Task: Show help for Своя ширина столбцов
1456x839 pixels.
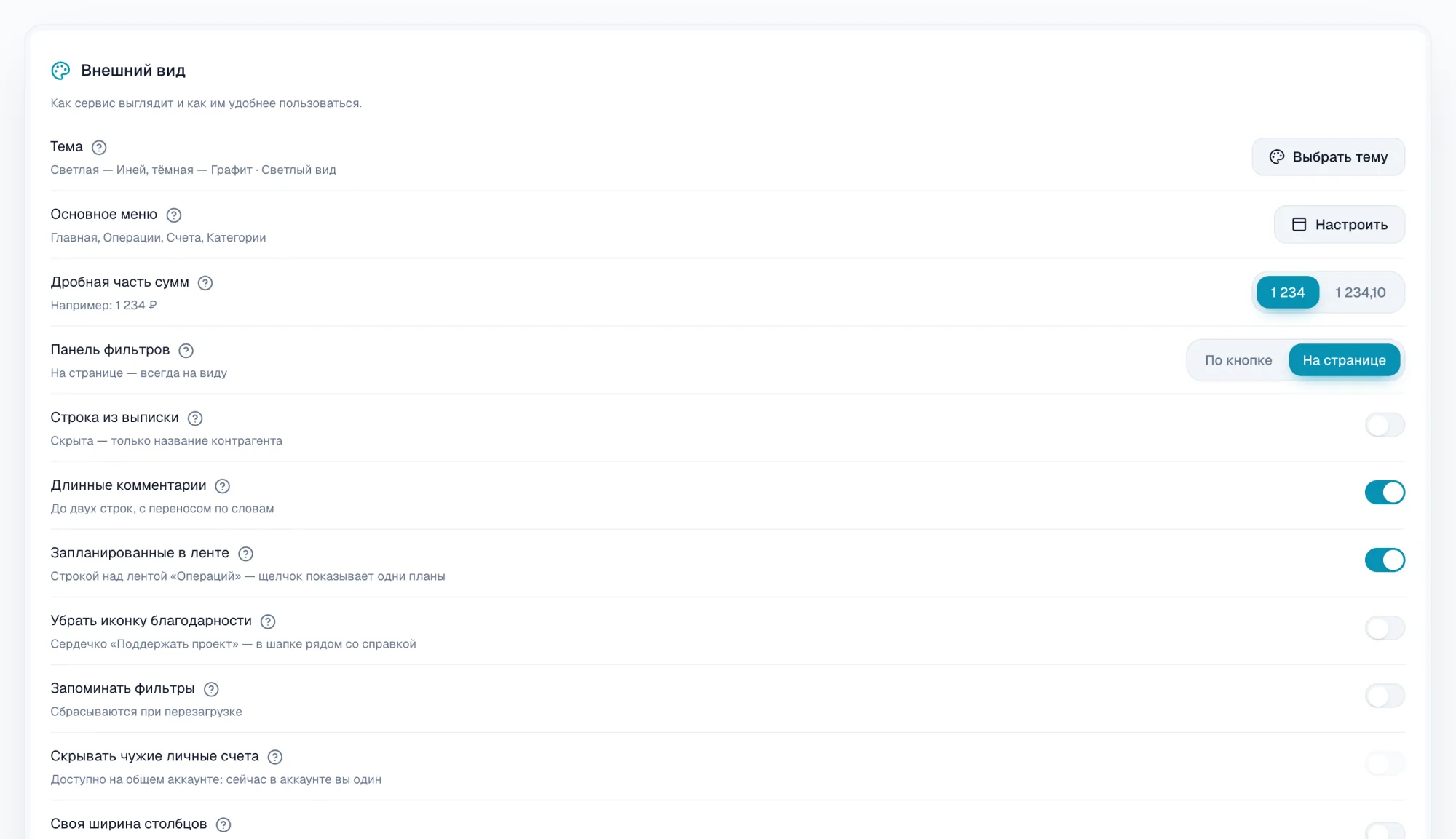Action: [223, 824]
